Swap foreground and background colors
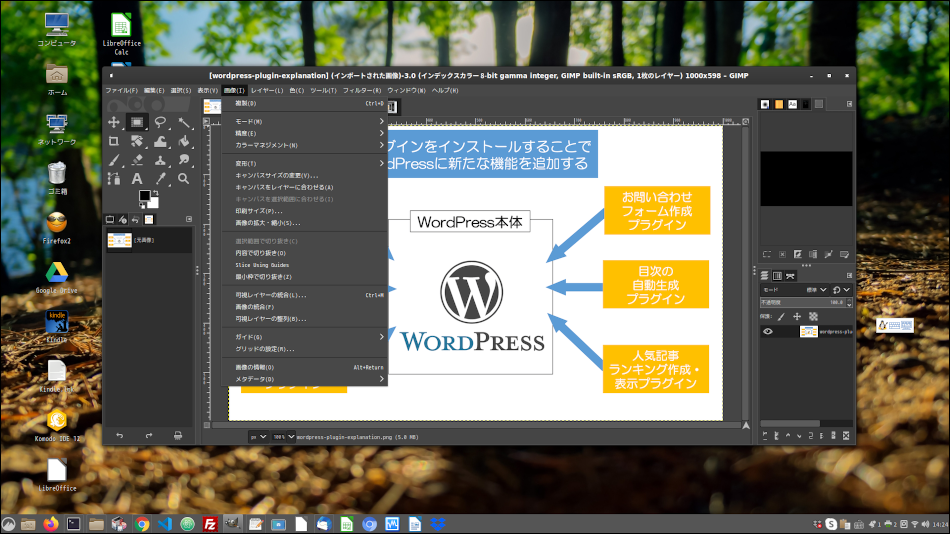Screen dimensions: 950x534 156,193
